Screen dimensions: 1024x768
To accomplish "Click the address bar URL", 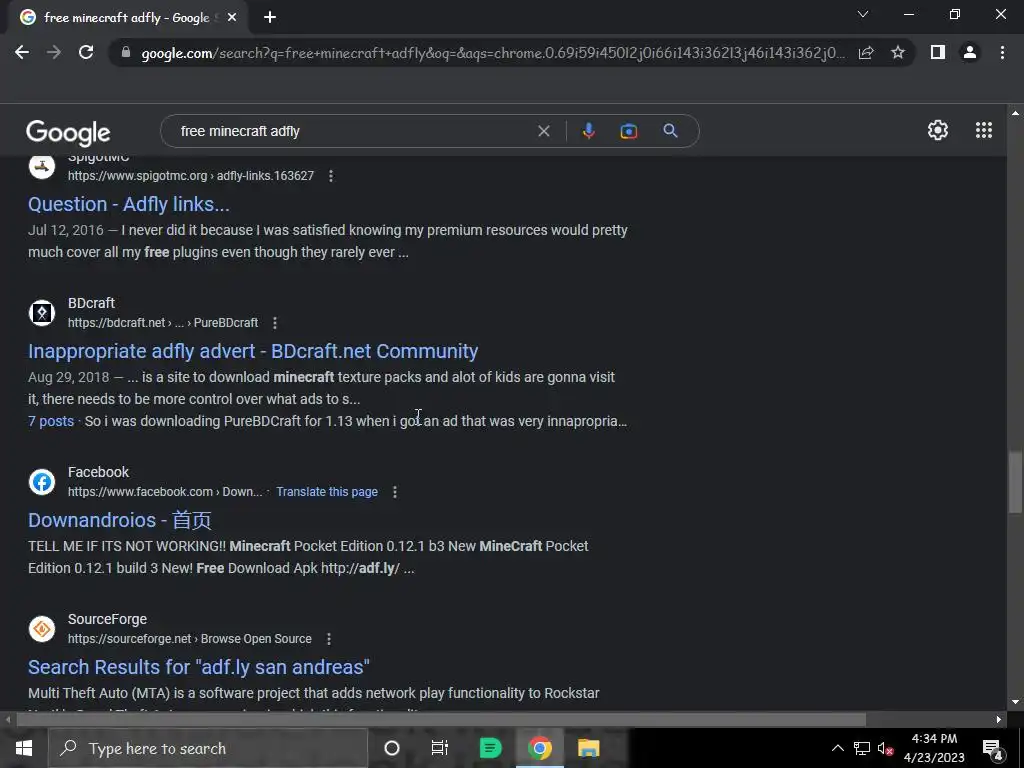I will 493,53.
